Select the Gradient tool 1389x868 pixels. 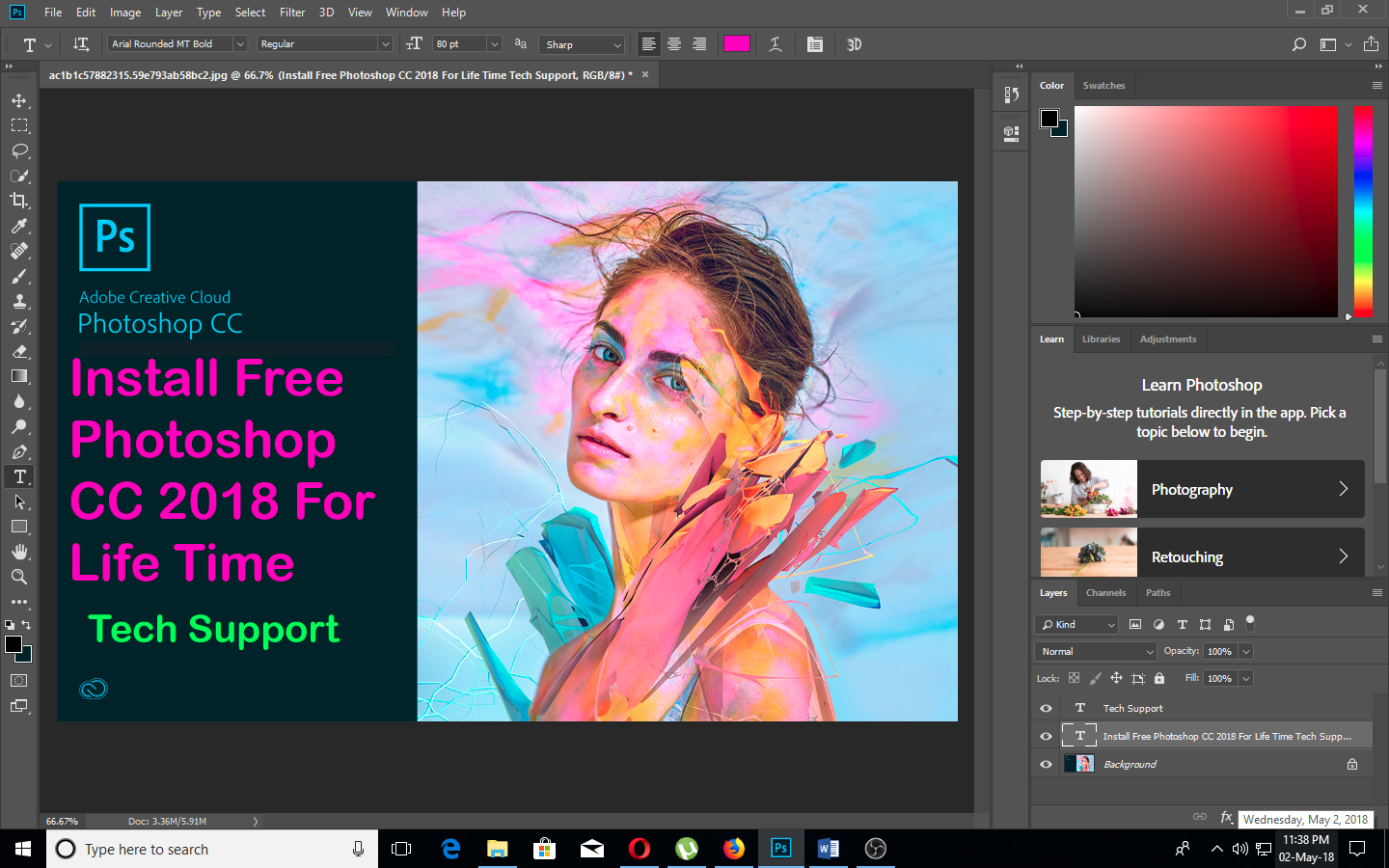[19, 376]
